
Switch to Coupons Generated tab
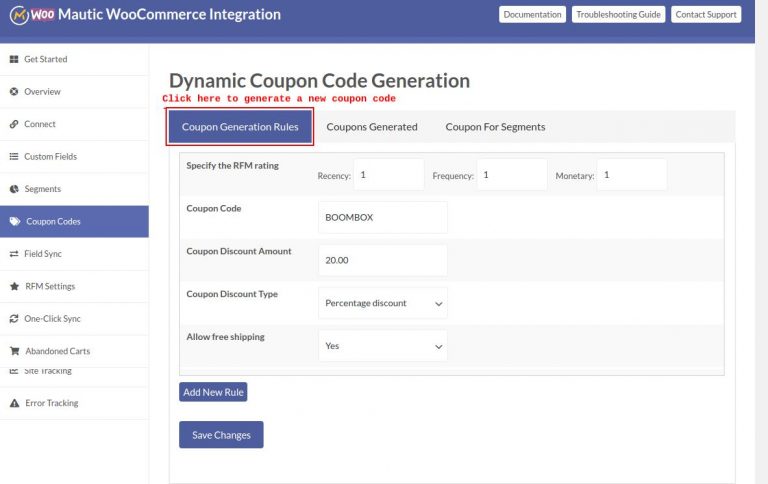coord(372,127)
